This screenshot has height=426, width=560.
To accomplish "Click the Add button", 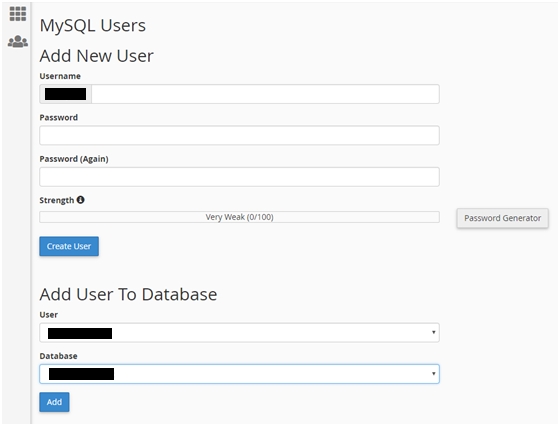I will click(x=54, y=402).
